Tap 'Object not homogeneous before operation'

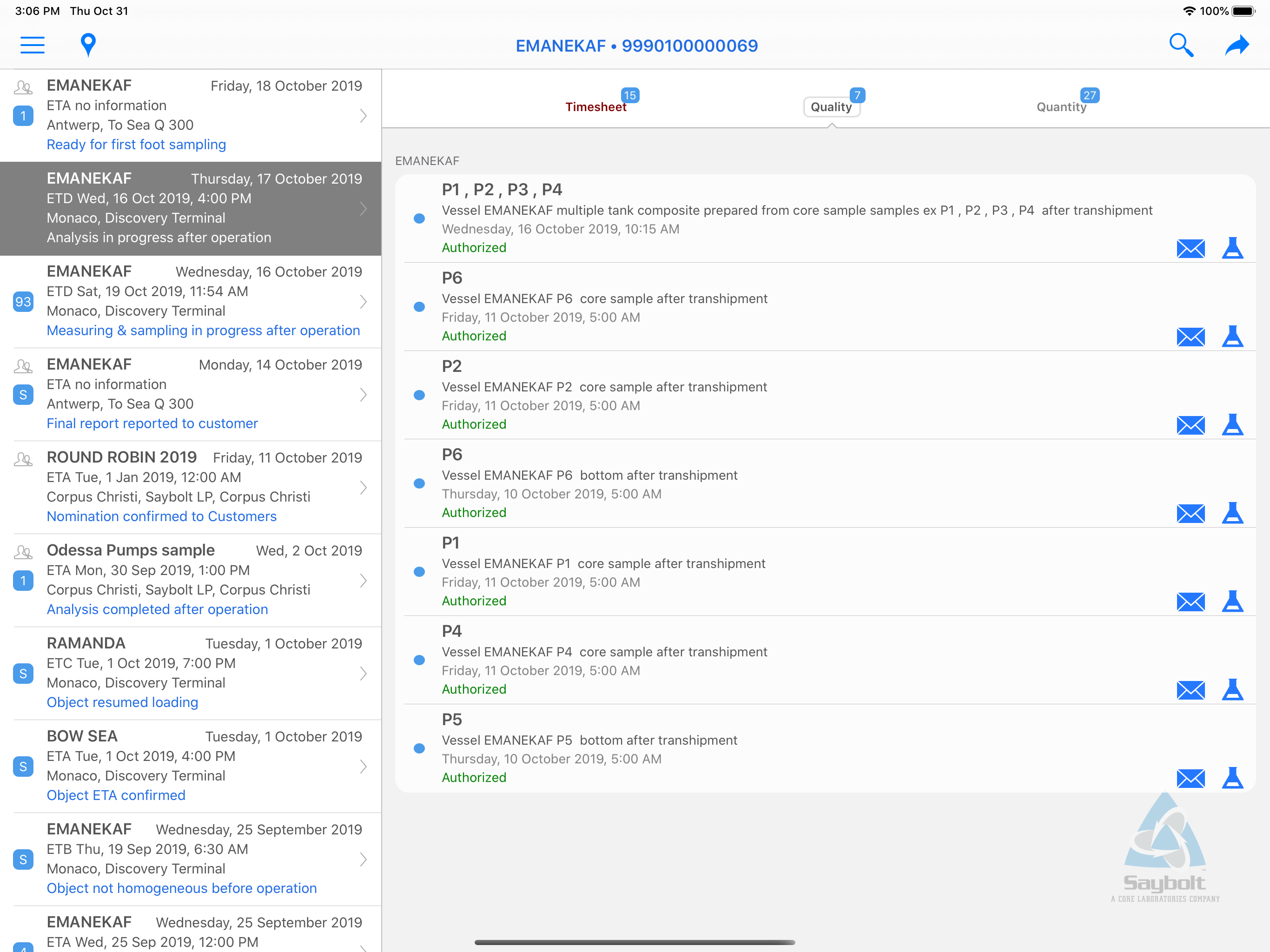pyautogui.click(x=181, y=889)
